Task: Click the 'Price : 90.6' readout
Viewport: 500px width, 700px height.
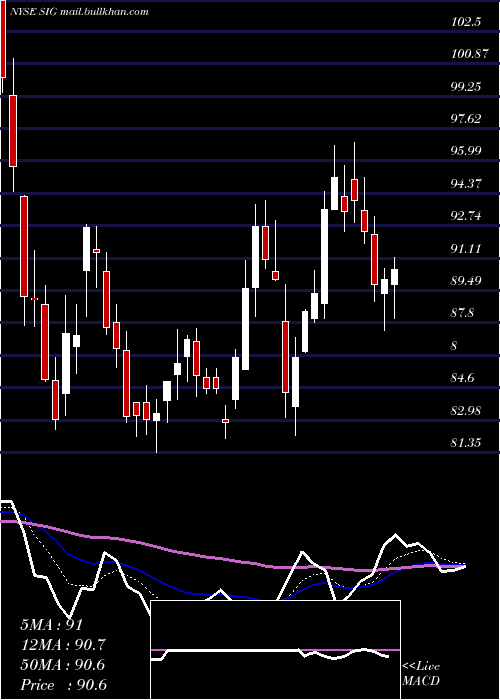Action: pyautogui.click(x=64, y=685)
